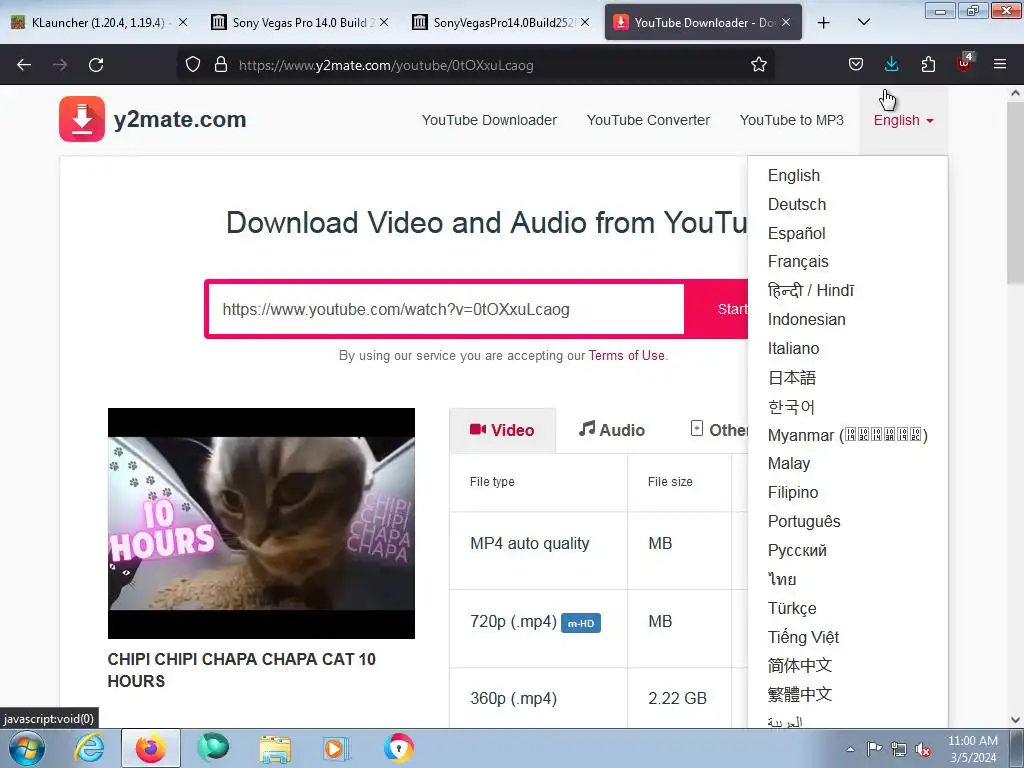The image size is (1024, 768).
Task: Click the padlock site info icon
Action: pyautogui.click(x=221, y=65)
